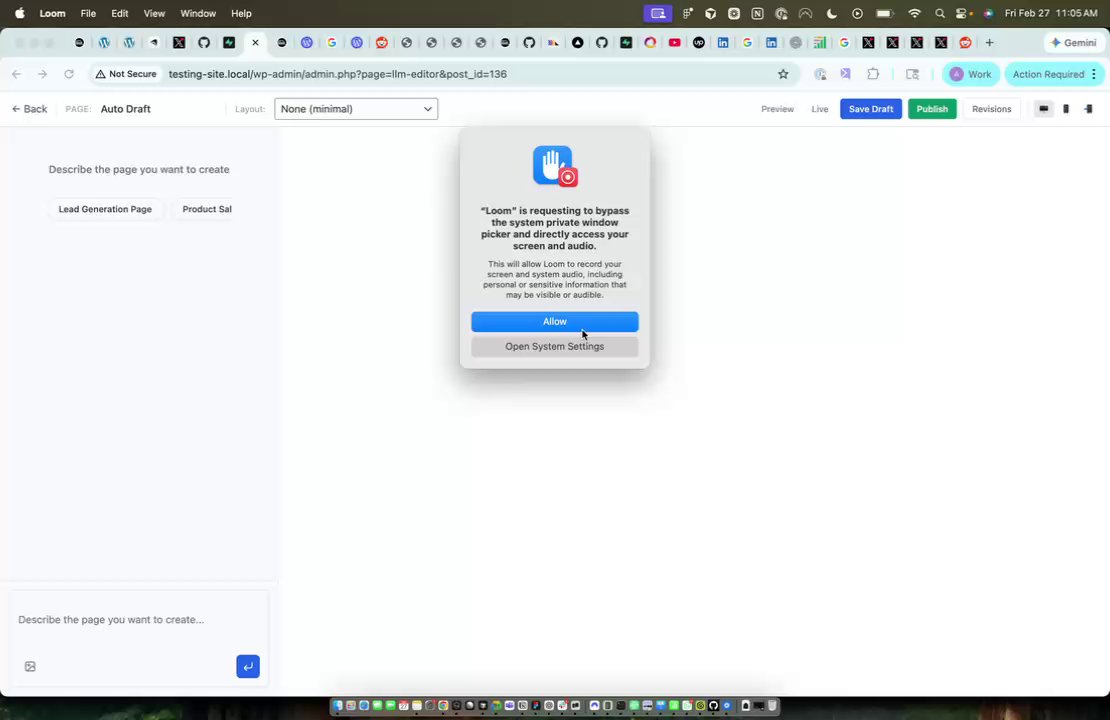The image size is (1110, 720).
Task: Open the Revisions panel
Action: coord(991,109)
